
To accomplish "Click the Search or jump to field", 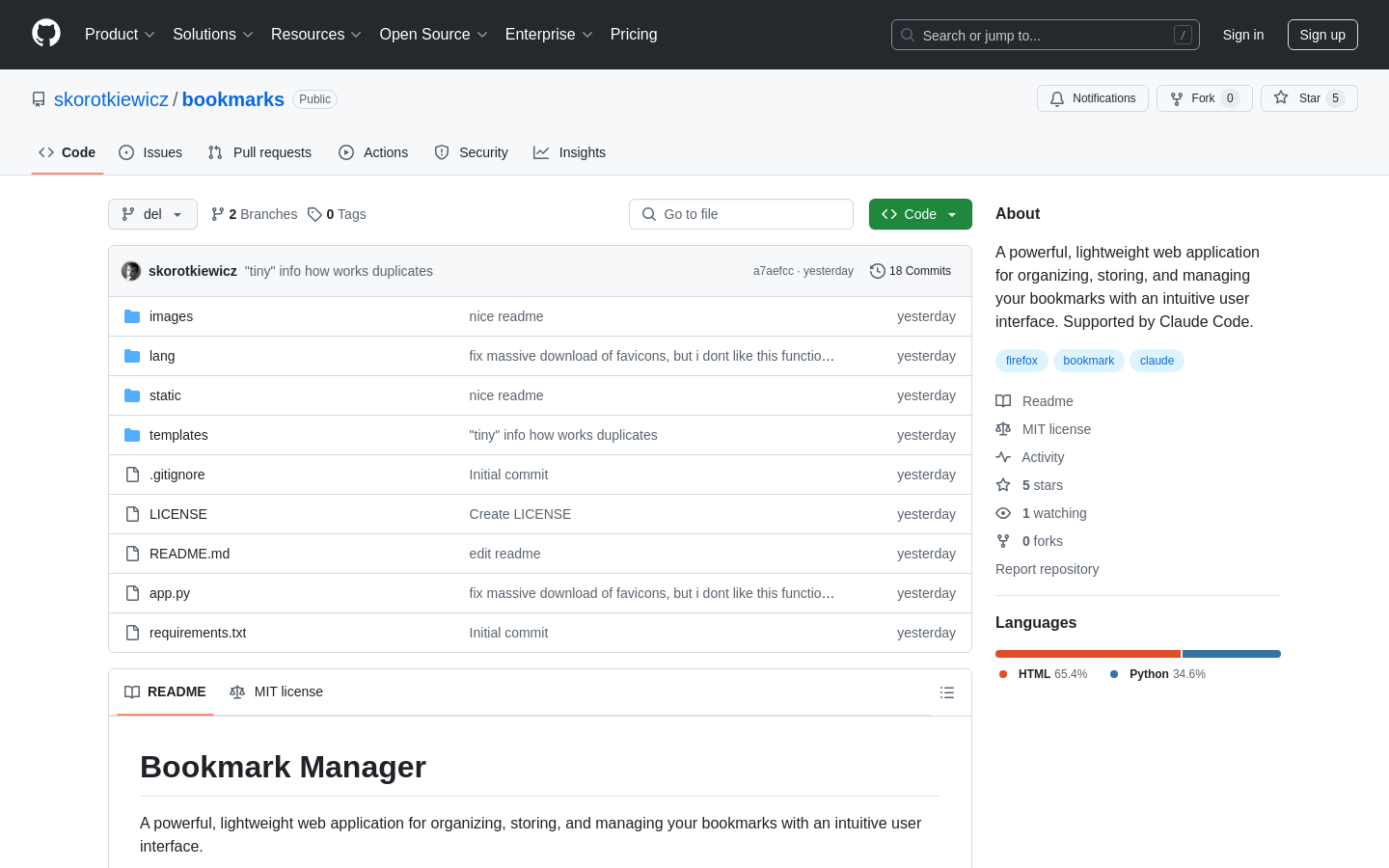I will click(x=1046, y=35).
